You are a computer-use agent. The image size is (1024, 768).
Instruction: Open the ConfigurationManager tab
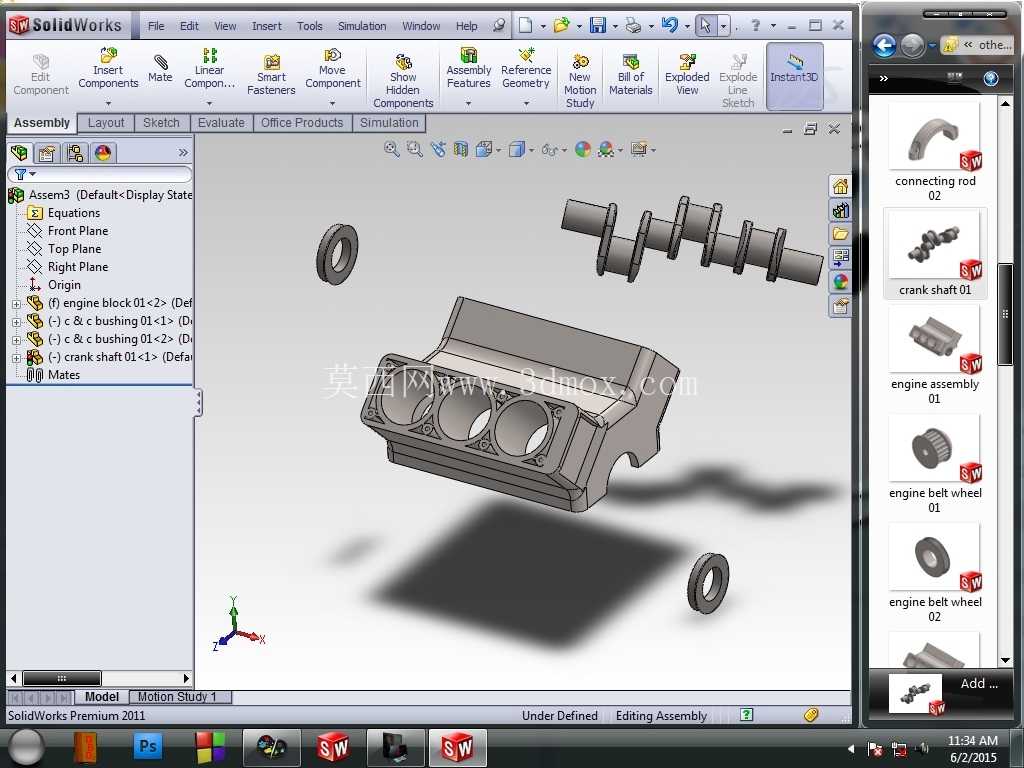point(75,153)
